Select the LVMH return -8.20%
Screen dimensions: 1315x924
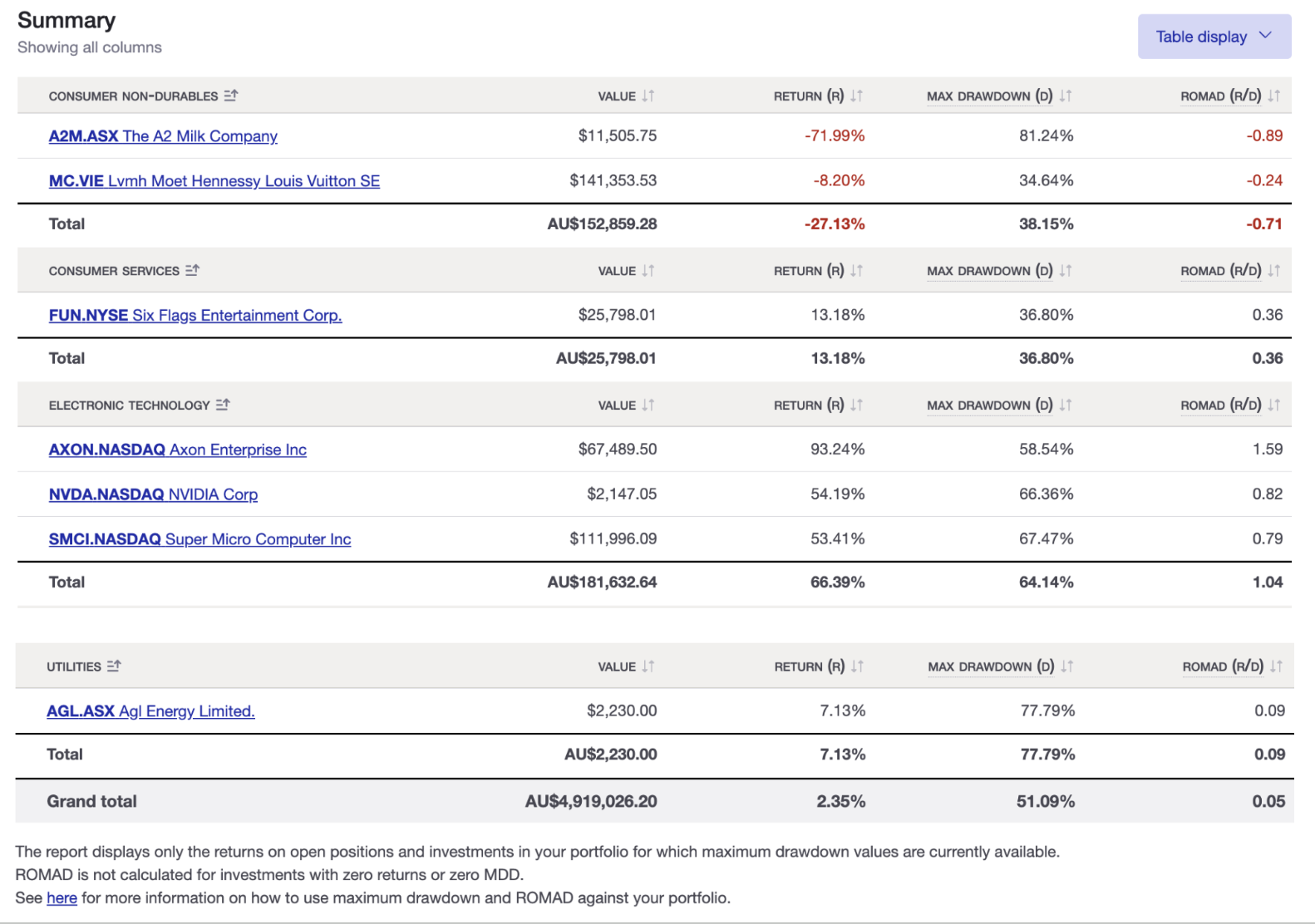pyautogui.click(x=839, y=180)
